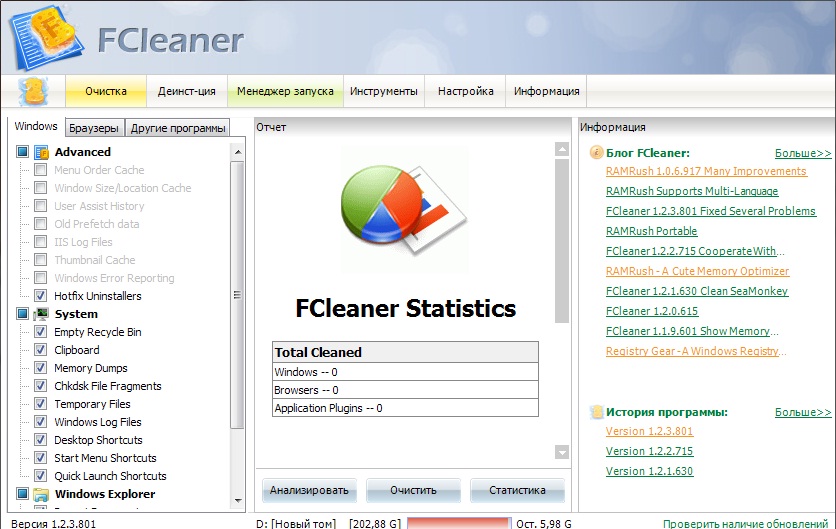Click the red disk usage bar
The width and height of the screenshot is (836, 529).
[458, 522]
